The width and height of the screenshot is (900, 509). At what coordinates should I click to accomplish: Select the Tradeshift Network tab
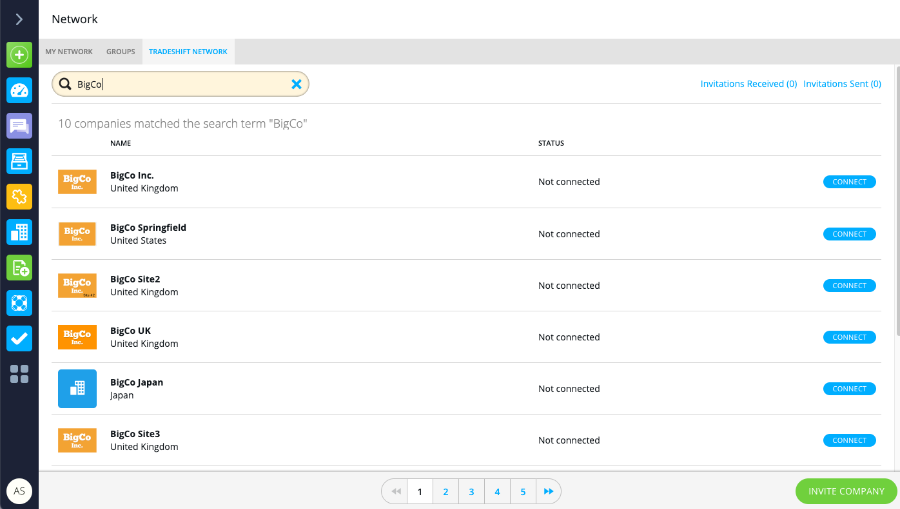pos(188,52)
